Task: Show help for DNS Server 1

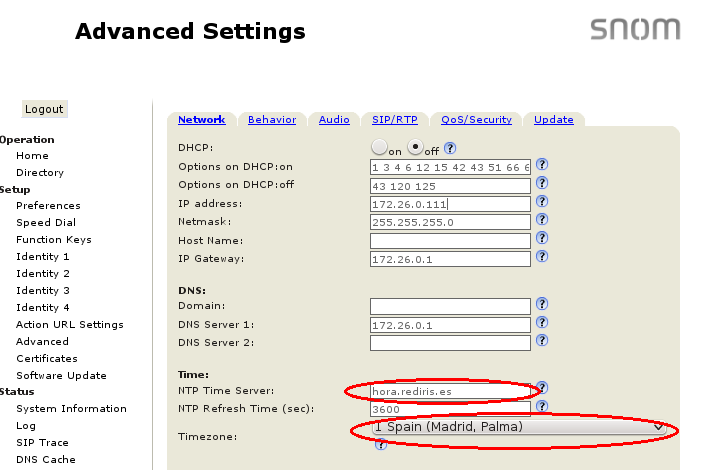Action: click(x=542, y=323)
